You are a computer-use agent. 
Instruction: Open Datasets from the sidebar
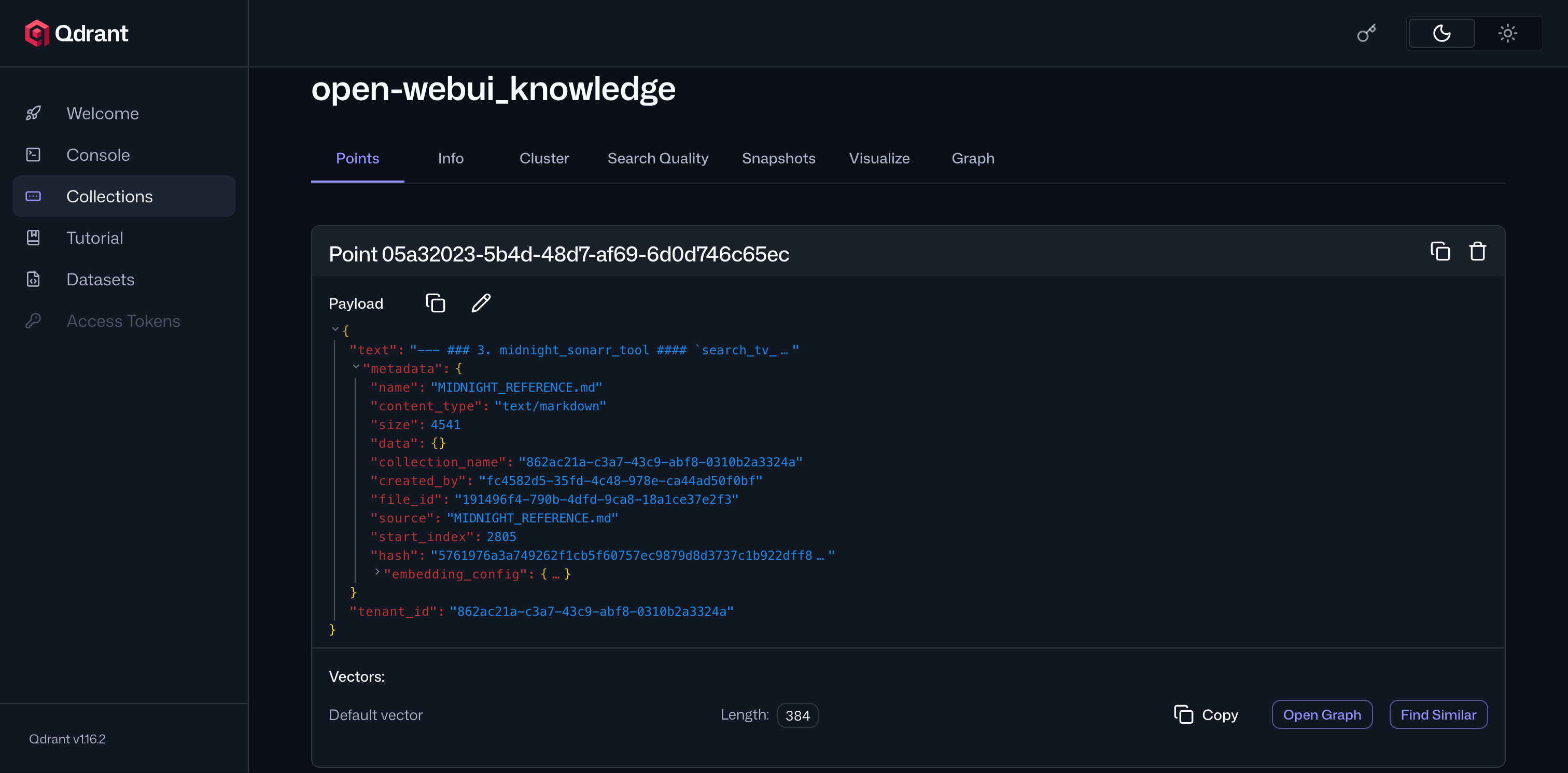(x=101, y=279)
